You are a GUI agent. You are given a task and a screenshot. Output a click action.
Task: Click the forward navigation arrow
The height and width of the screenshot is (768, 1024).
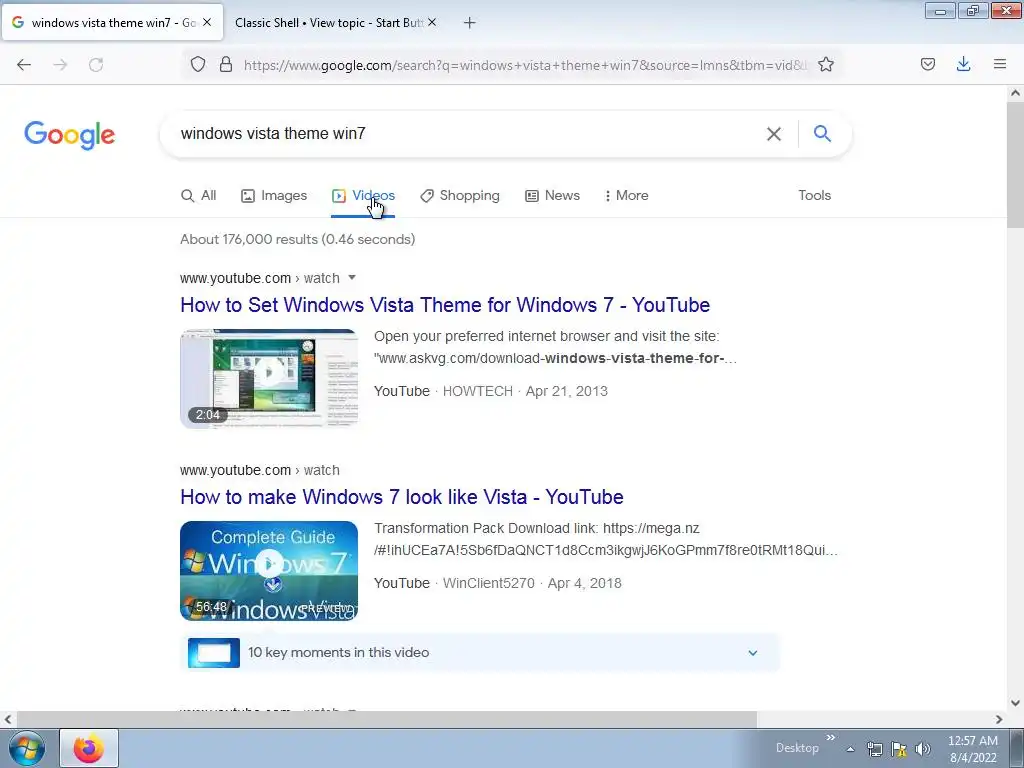click(x=60, y=65)
